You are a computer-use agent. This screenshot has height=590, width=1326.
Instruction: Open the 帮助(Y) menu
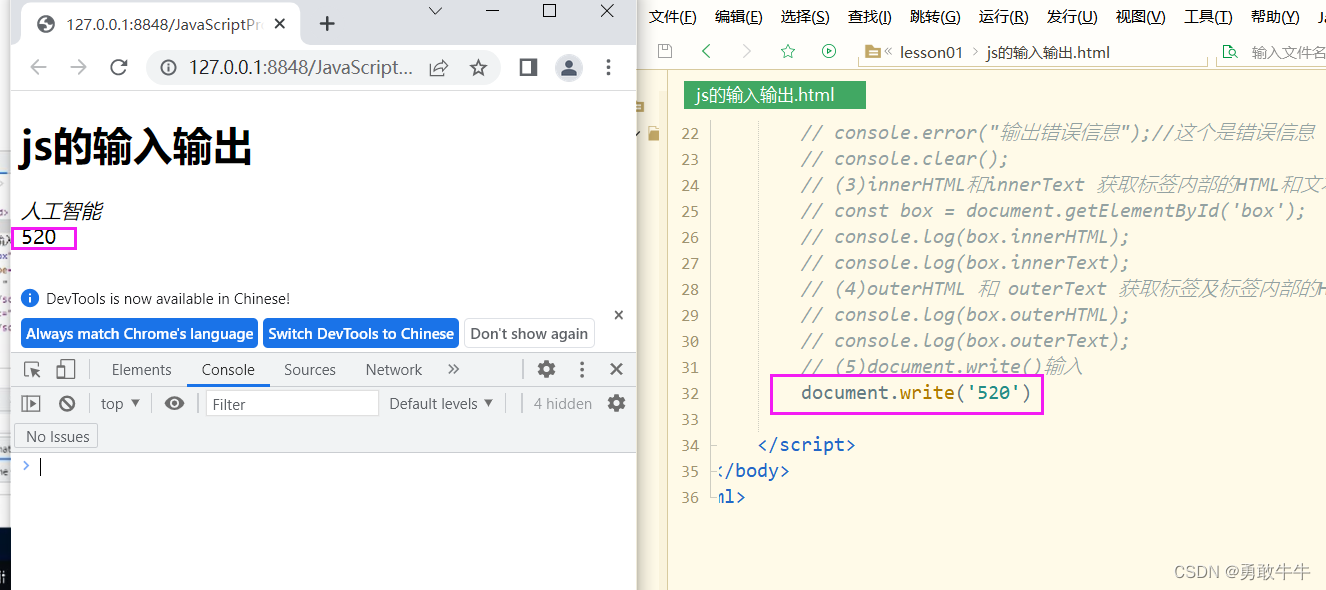click(1275, 16)
